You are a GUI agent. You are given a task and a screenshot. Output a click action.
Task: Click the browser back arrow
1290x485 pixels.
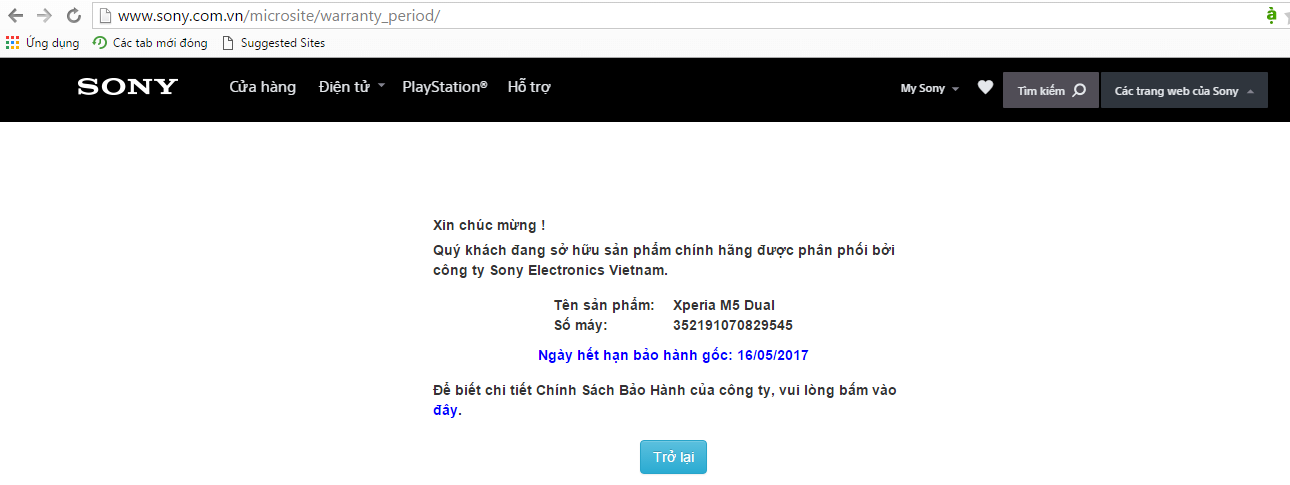click(15, 16)
